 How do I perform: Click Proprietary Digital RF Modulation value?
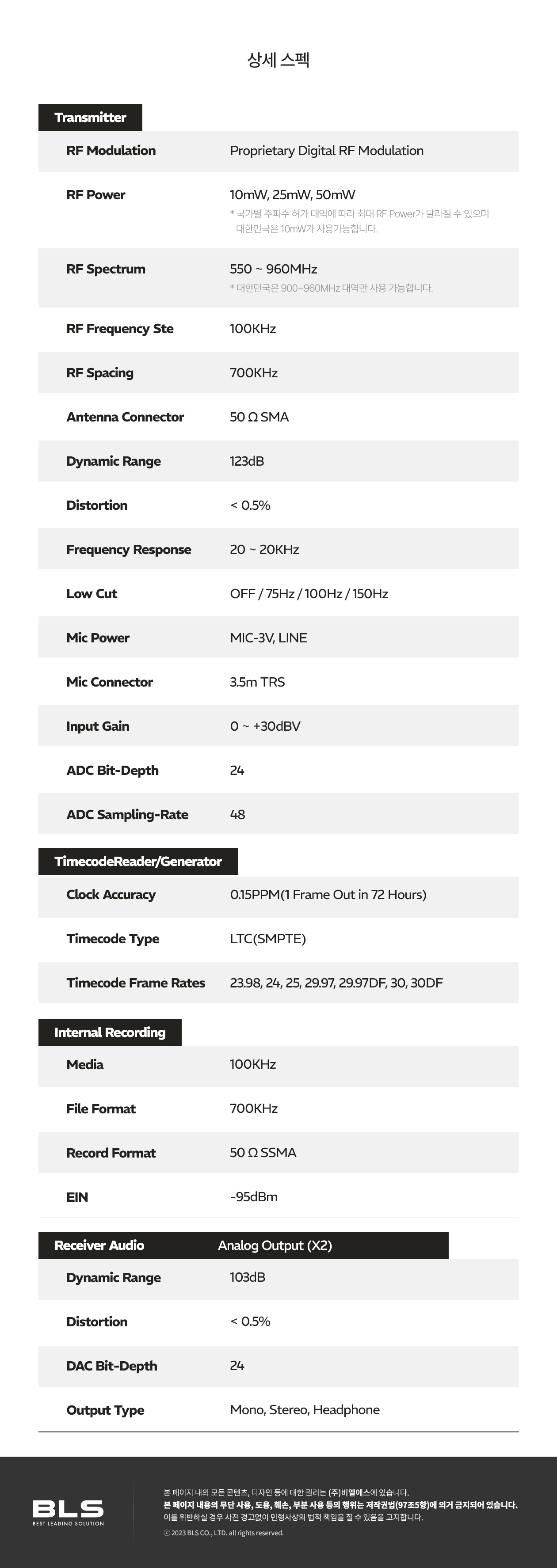327,151
